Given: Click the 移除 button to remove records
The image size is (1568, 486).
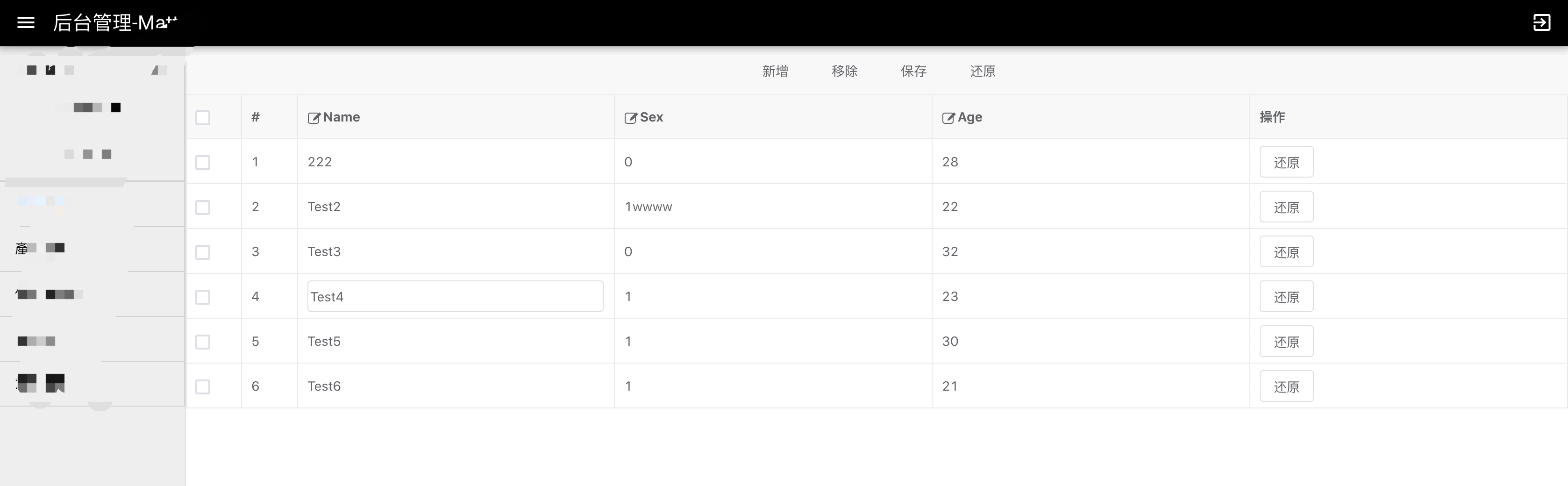Looking at the screenshot, I should 844,71.
